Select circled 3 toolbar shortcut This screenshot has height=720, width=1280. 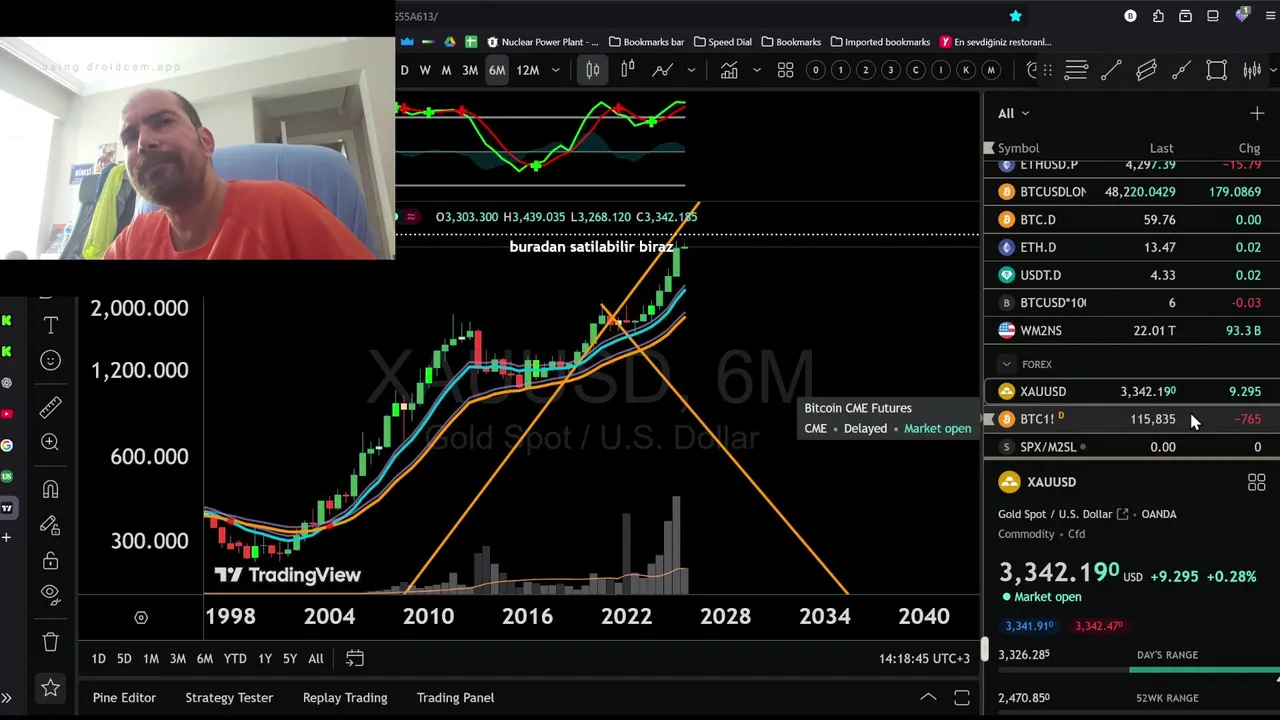click(891, 70)
